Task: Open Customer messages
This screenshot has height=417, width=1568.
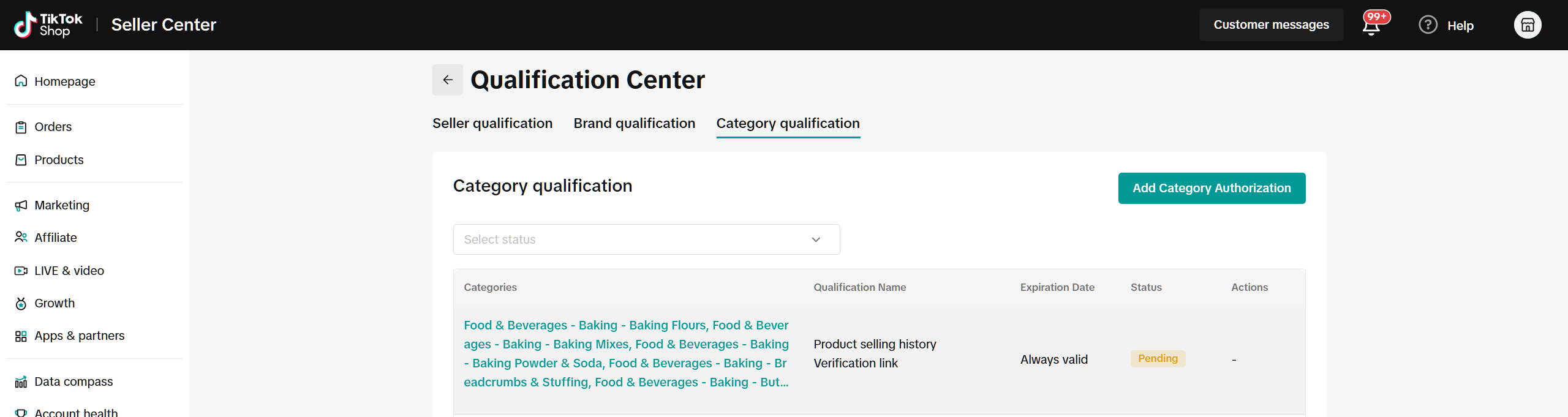Action: [x=1272, y=25]
